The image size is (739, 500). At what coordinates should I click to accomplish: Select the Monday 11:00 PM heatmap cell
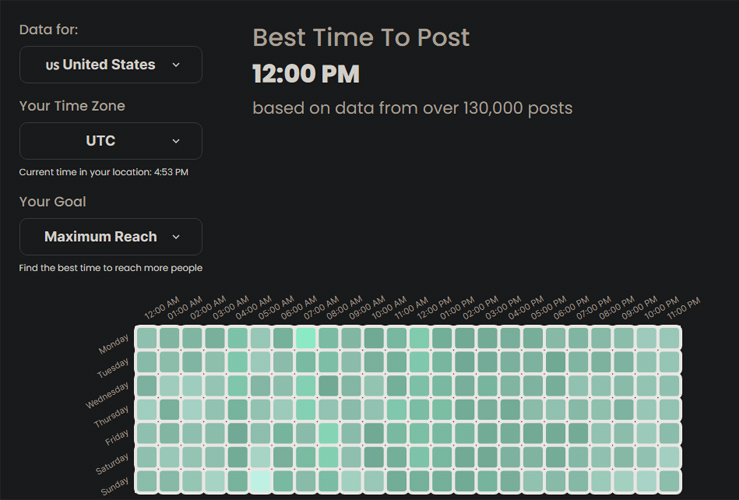click(x=670, y=338)
